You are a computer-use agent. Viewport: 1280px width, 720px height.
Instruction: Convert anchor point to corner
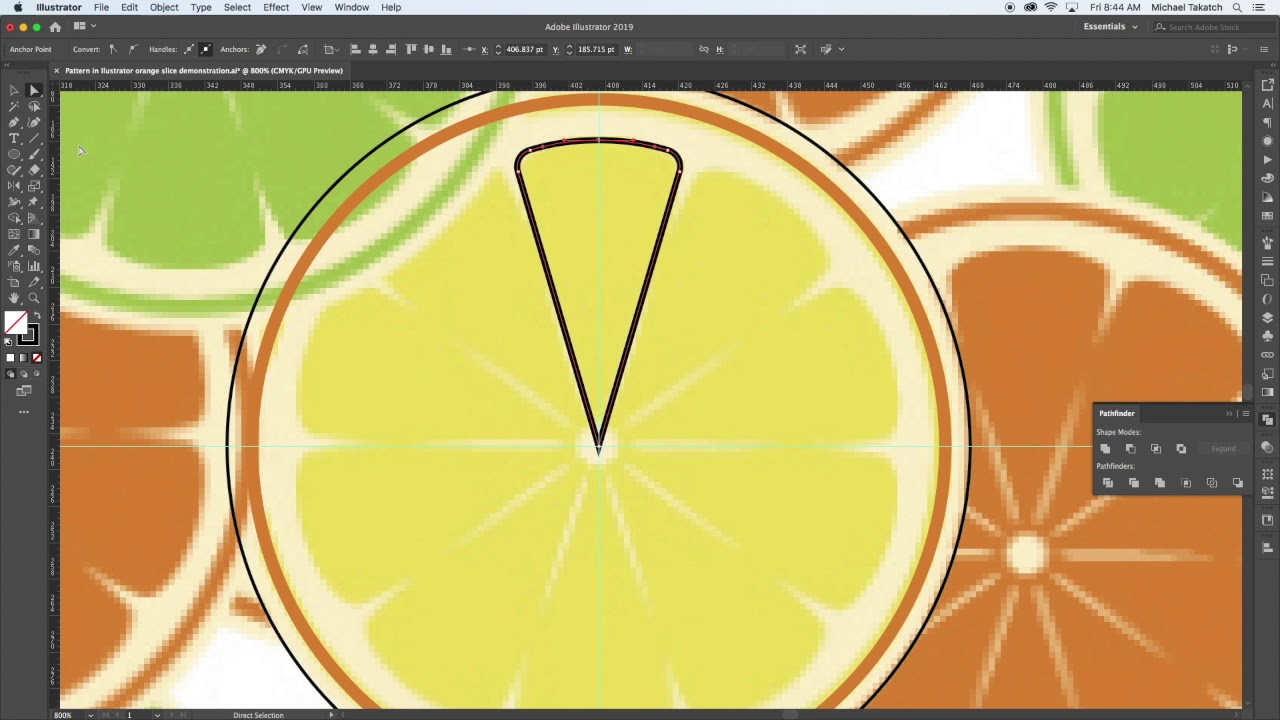coord(113,49)
